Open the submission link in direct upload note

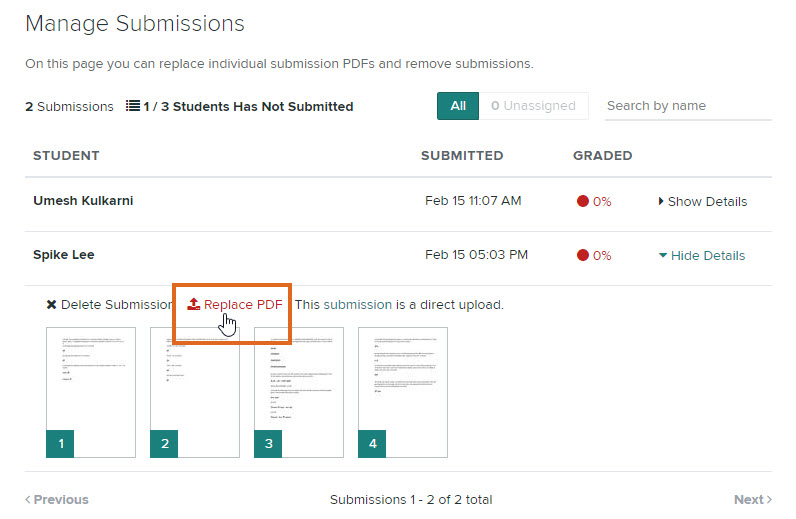point(357,304)
